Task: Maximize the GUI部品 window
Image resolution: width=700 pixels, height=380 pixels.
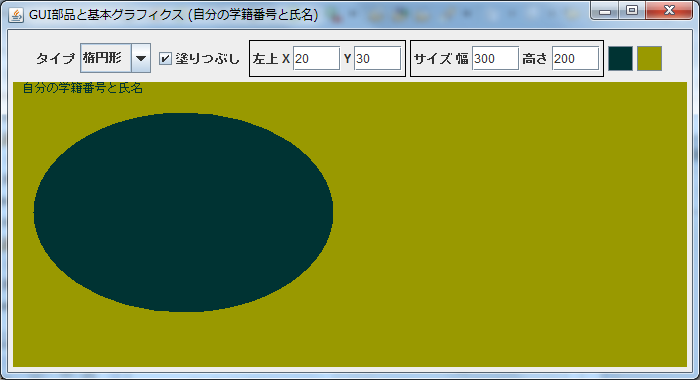Action: [632, 11]
